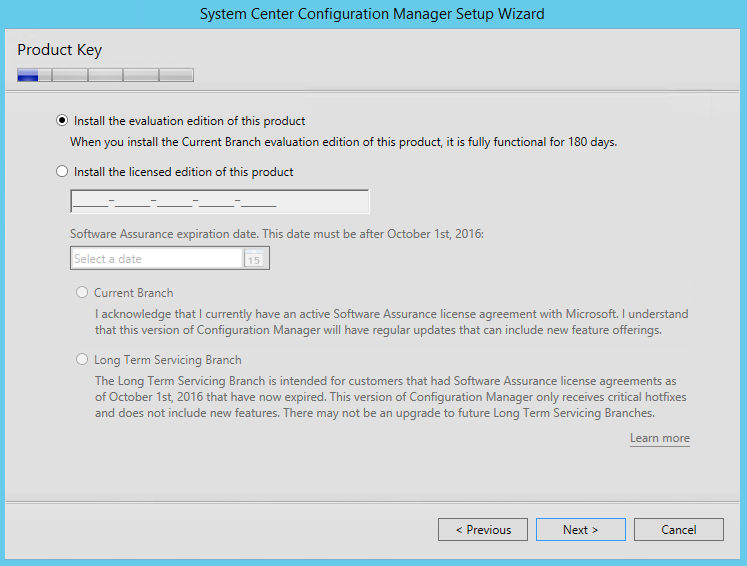
Task: Select Long Term Servicing Branch radio option
Action: click(x=82, y=359)
